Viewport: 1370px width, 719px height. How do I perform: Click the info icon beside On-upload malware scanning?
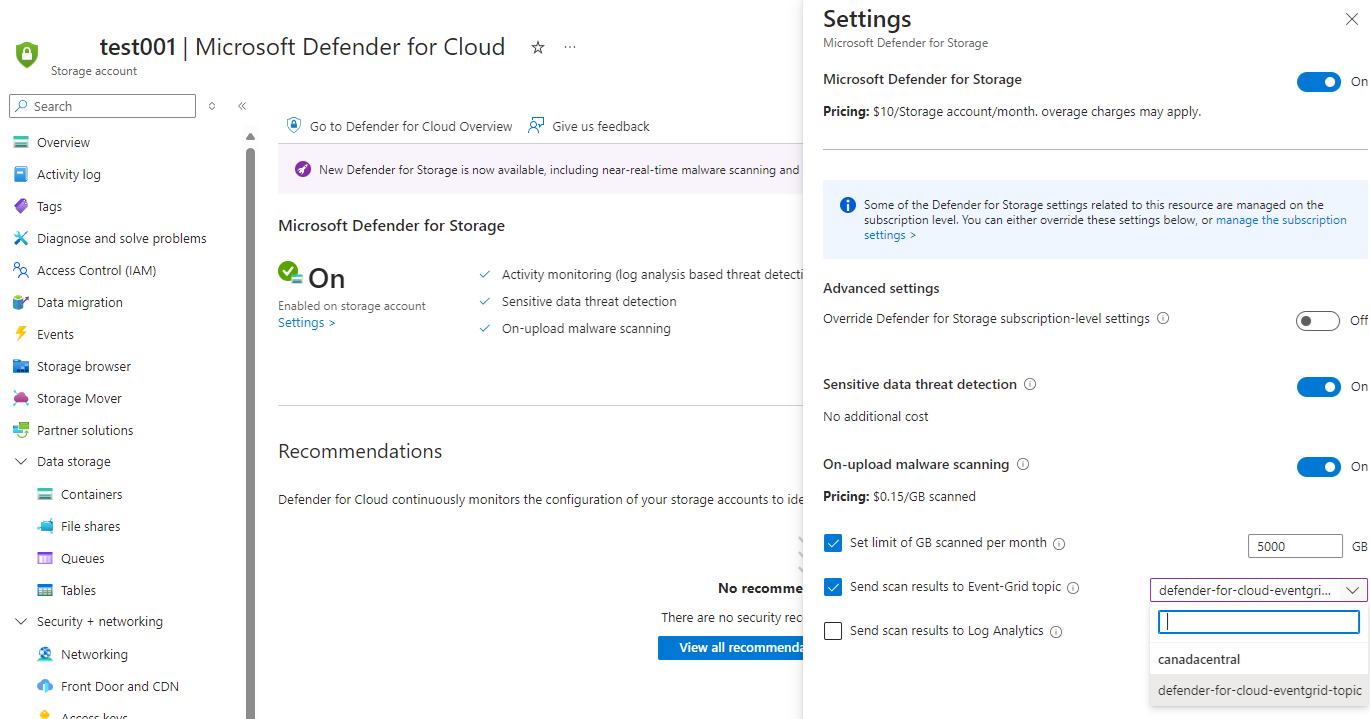pos(1023,464)
